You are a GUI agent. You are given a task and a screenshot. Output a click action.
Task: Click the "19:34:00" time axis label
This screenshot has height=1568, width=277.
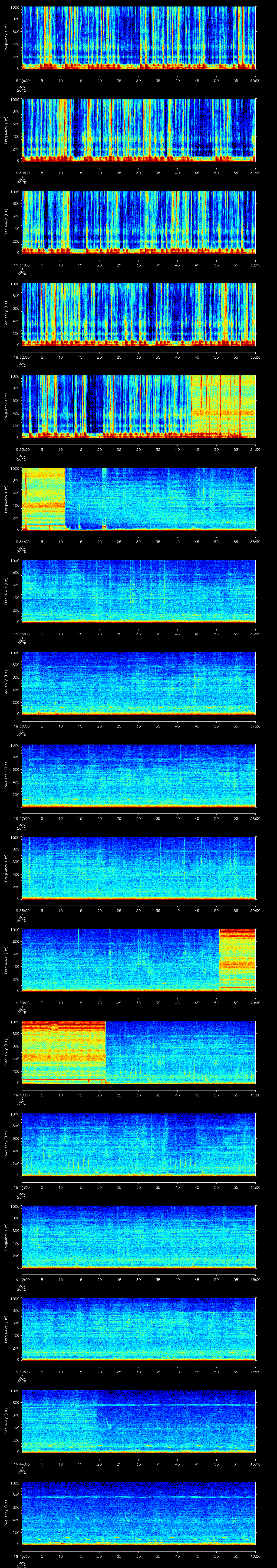click(x=22, y=542)
